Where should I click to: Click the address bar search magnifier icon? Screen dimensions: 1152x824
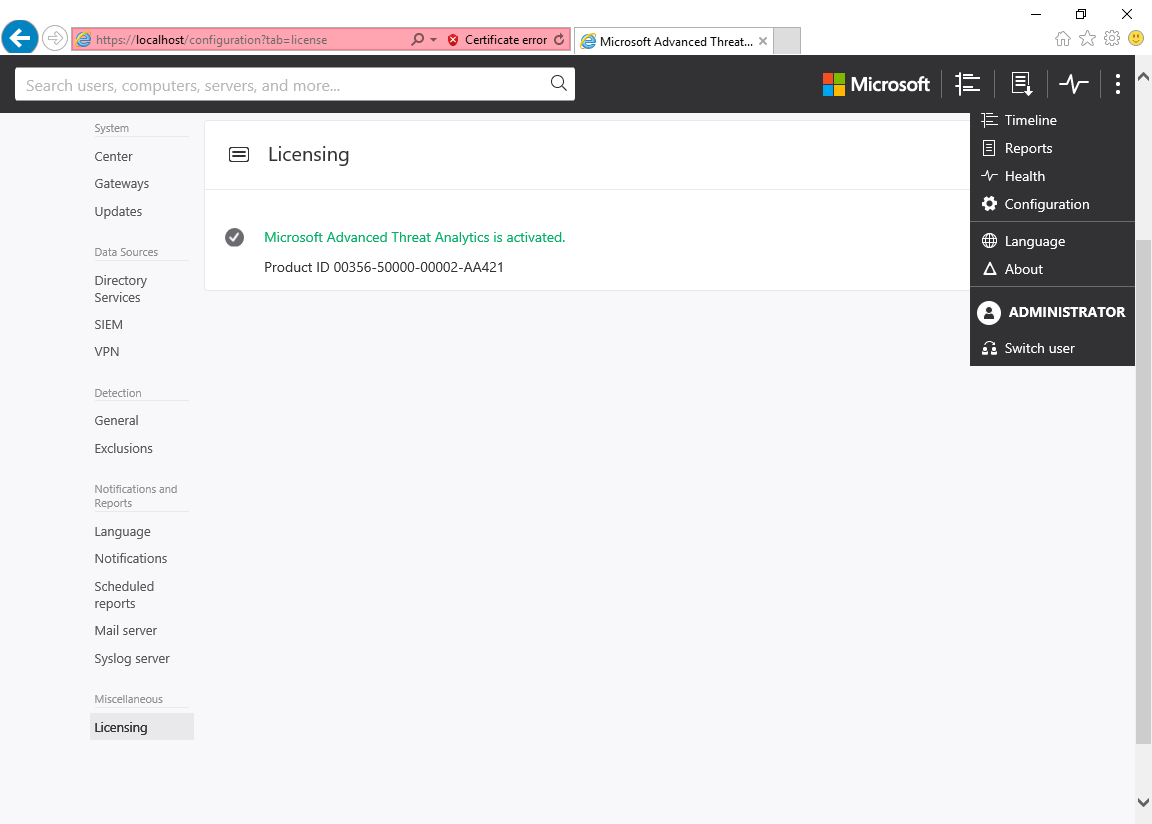pyautogui.click(x=417, y=40)
